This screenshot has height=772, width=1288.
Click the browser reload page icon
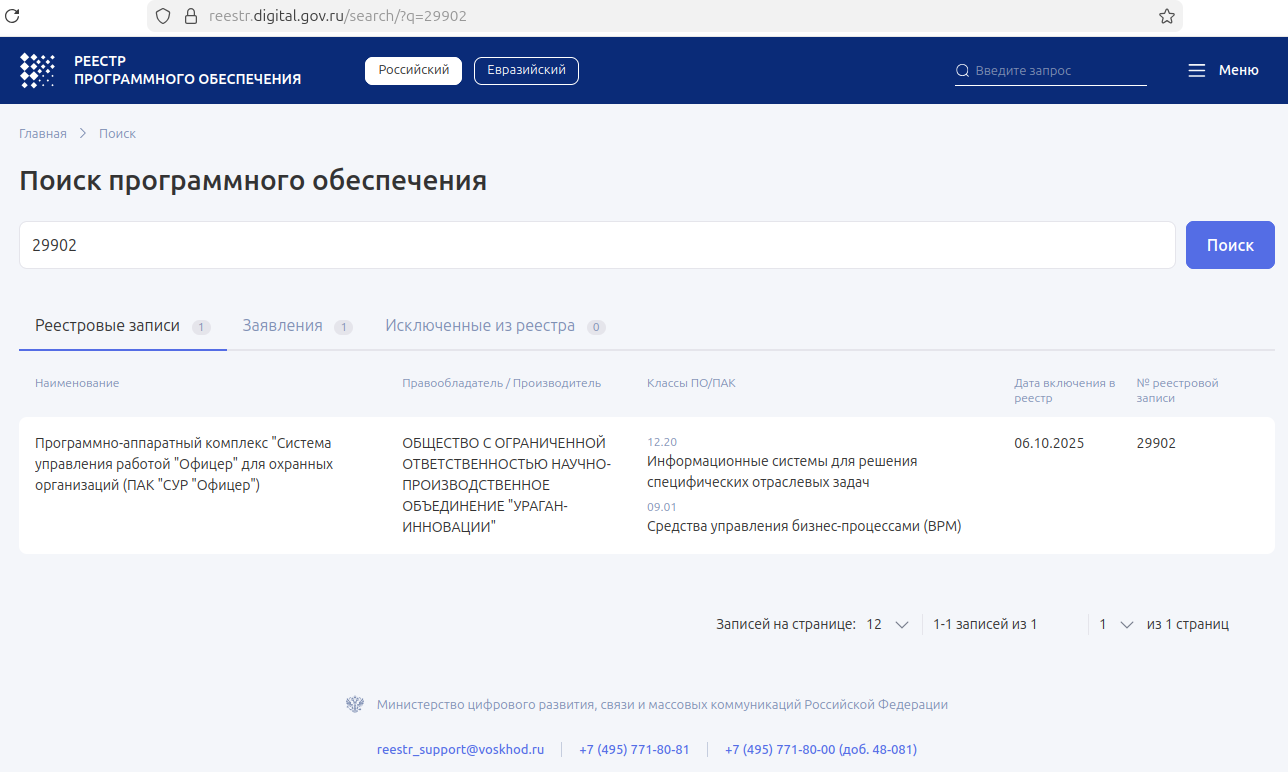tap(13, 16)
